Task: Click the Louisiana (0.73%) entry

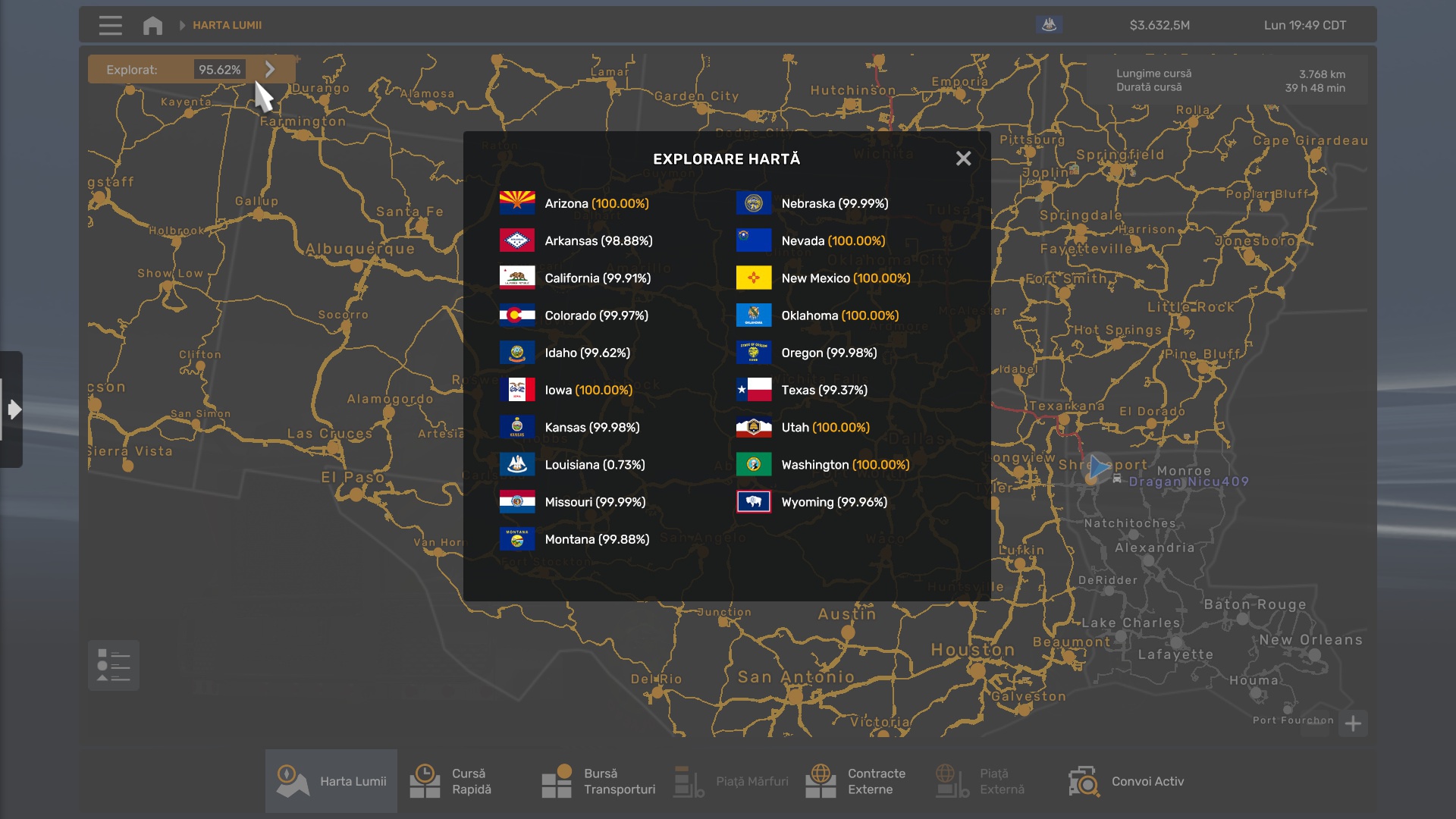Action: tap(595, 465)
